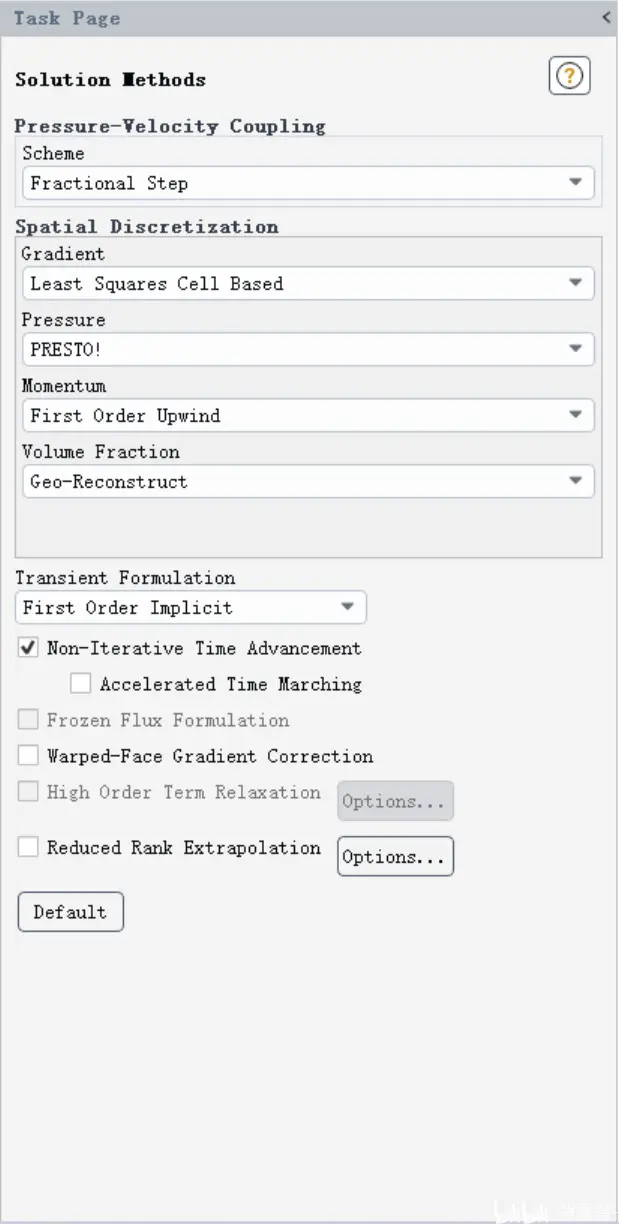Screen dimensions: 619x1224
Task: Uncheck Non-Iterative Time Advancement
Action: 28,648
